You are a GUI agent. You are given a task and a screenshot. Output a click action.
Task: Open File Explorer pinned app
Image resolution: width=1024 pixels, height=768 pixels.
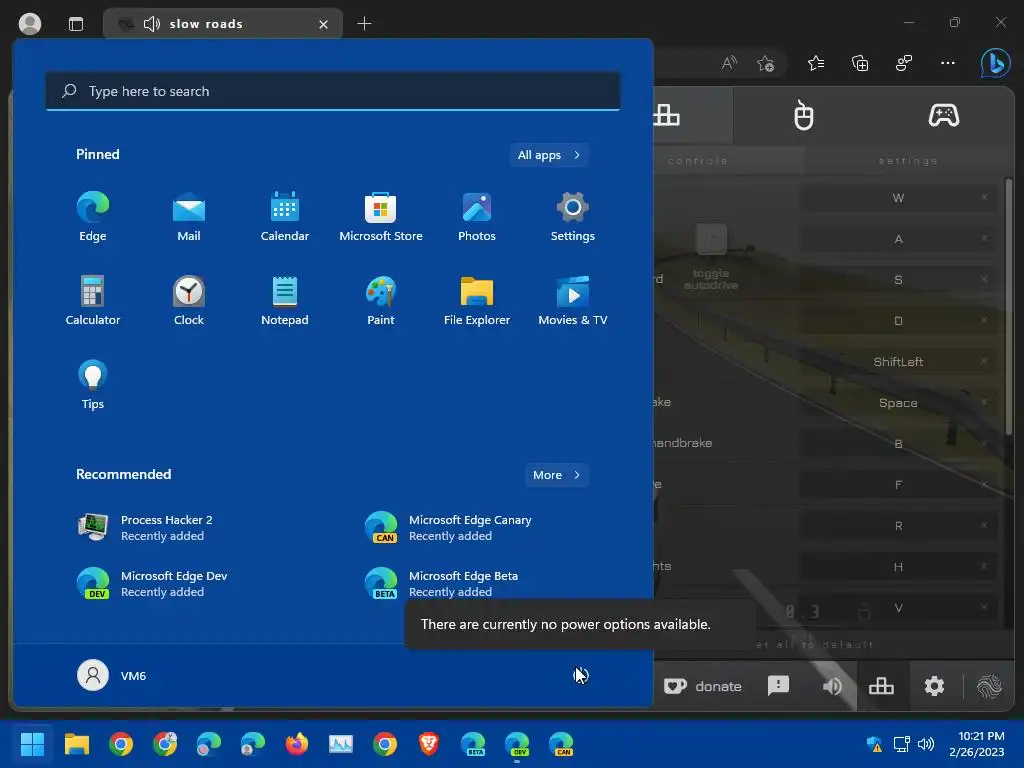[477, 300]
